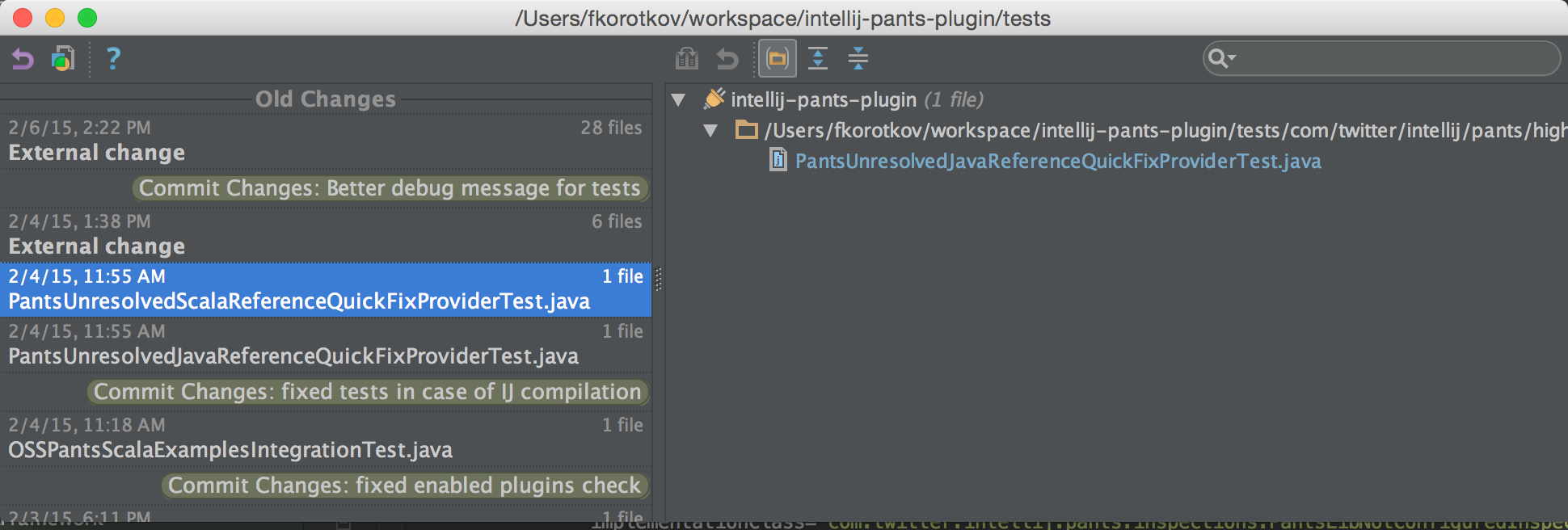This screenshot has height=530, width=1568.
Task: Click label 'Commit Changes: Better debug message for tests'
Action: 390,188
